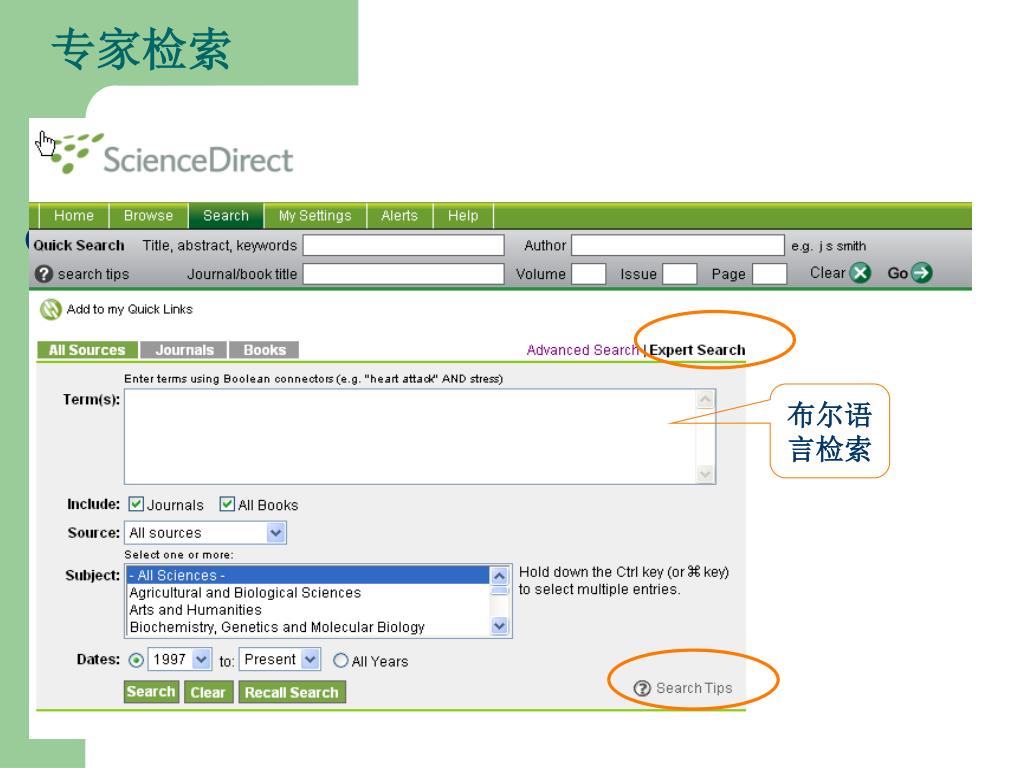Open the Source All sources dropdown

(205, 533)
